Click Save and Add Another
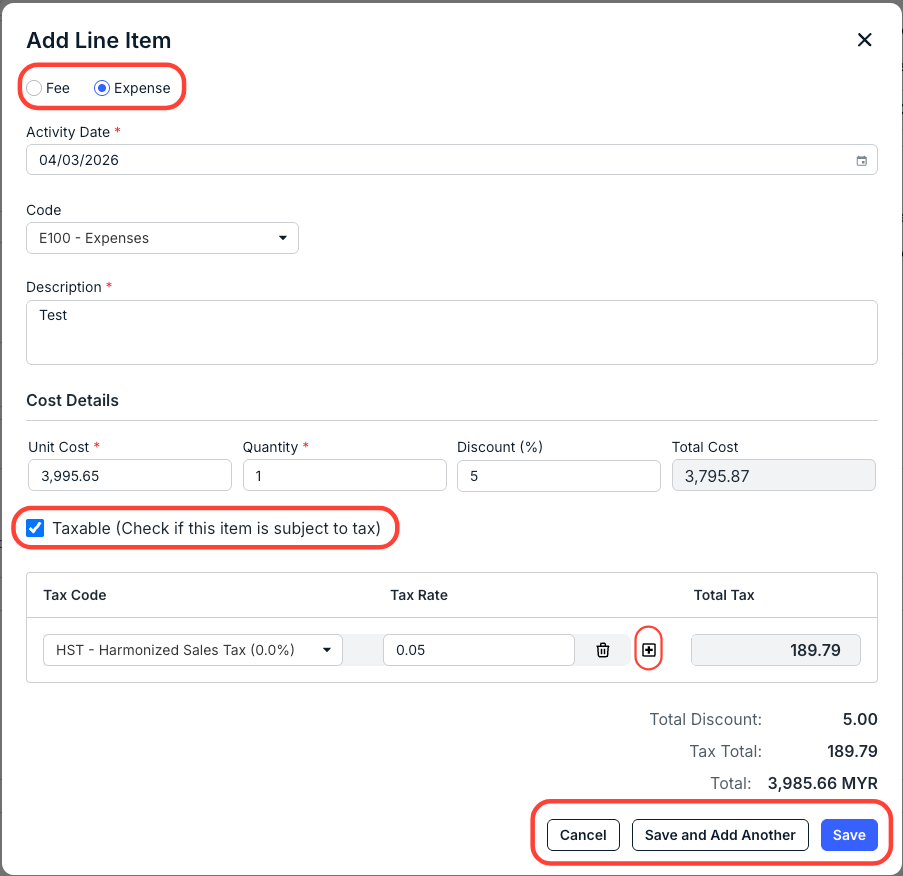The width and height of the screenshot is (903, 876). click(x=720, y=835)
